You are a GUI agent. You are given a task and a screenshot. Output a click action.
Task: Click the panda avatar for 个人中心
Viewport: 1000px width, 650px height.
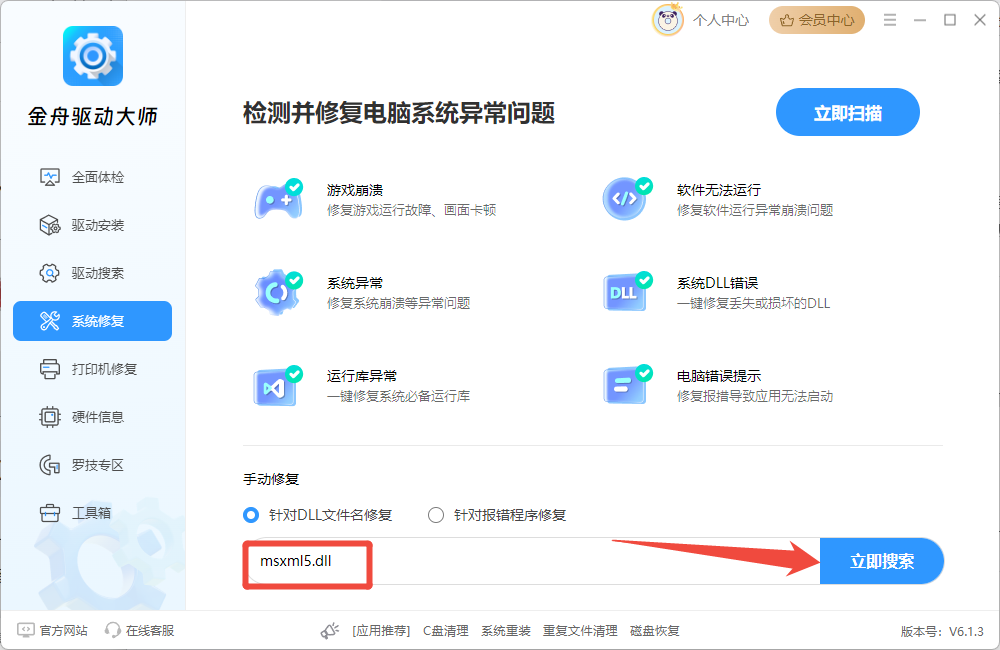coord(668,20)
